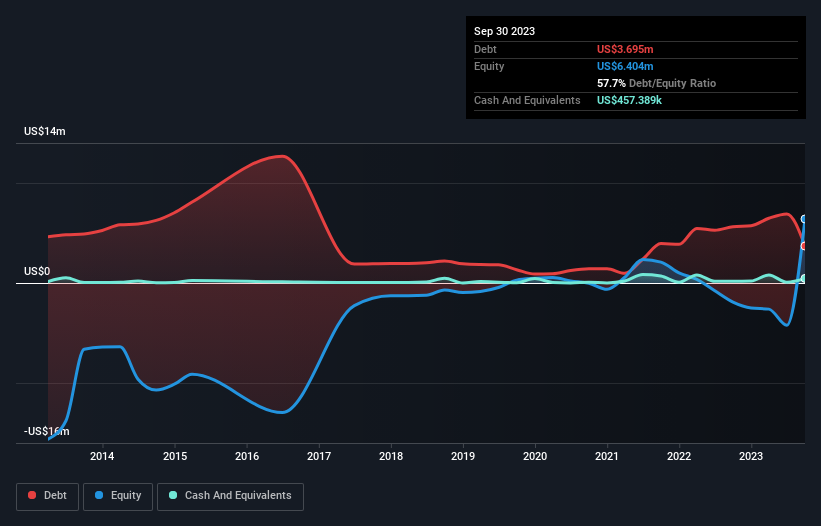Screen dimensions: 821x526
Task: Click the 57.7% Debt/Equity Ratio text
Action: pyautogui.click(x=657, y=83)
